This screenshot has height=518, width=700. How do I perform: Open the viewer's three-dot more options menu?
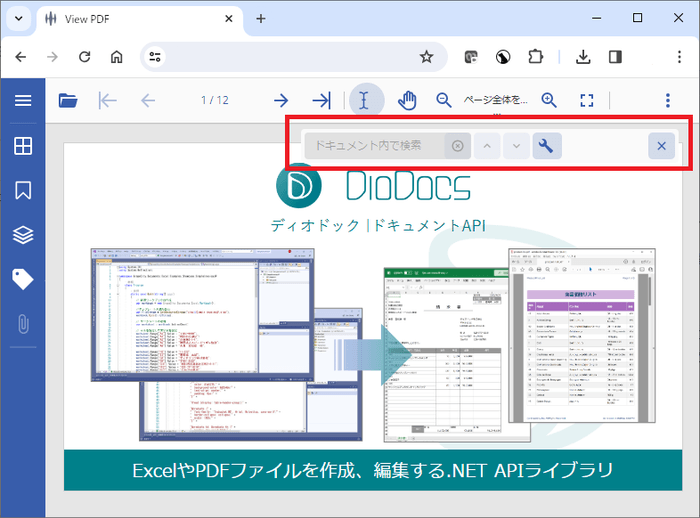(x=668, y=100)
